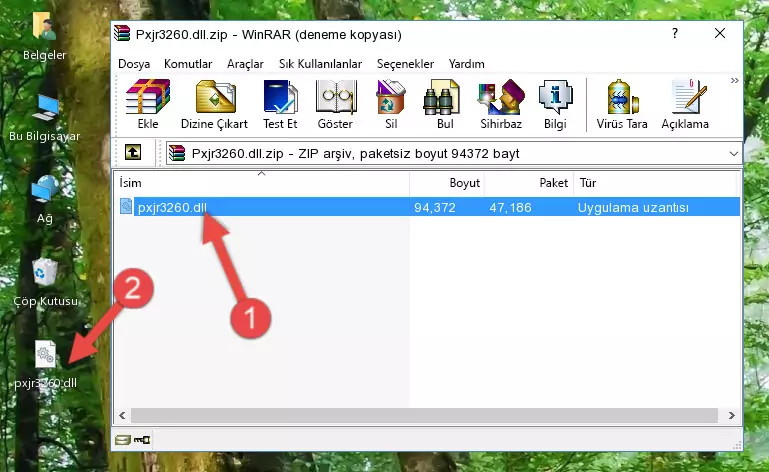The image size is (769, 472).
Task: Open the Sık Kullanılanlar menu
Action: point(320,64)
